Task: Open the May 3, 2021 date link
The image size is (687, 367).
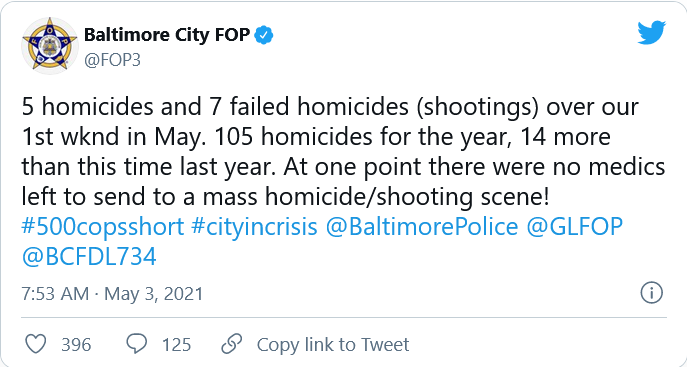Action: (154, 294)
